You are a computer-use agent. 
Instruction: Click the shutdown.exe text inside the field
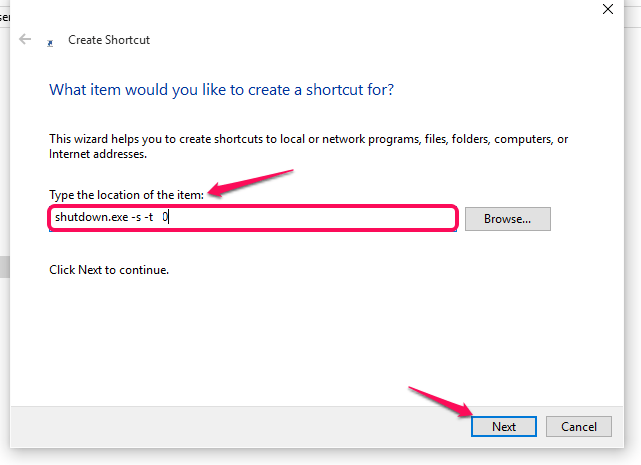click(x=92, y=217)
